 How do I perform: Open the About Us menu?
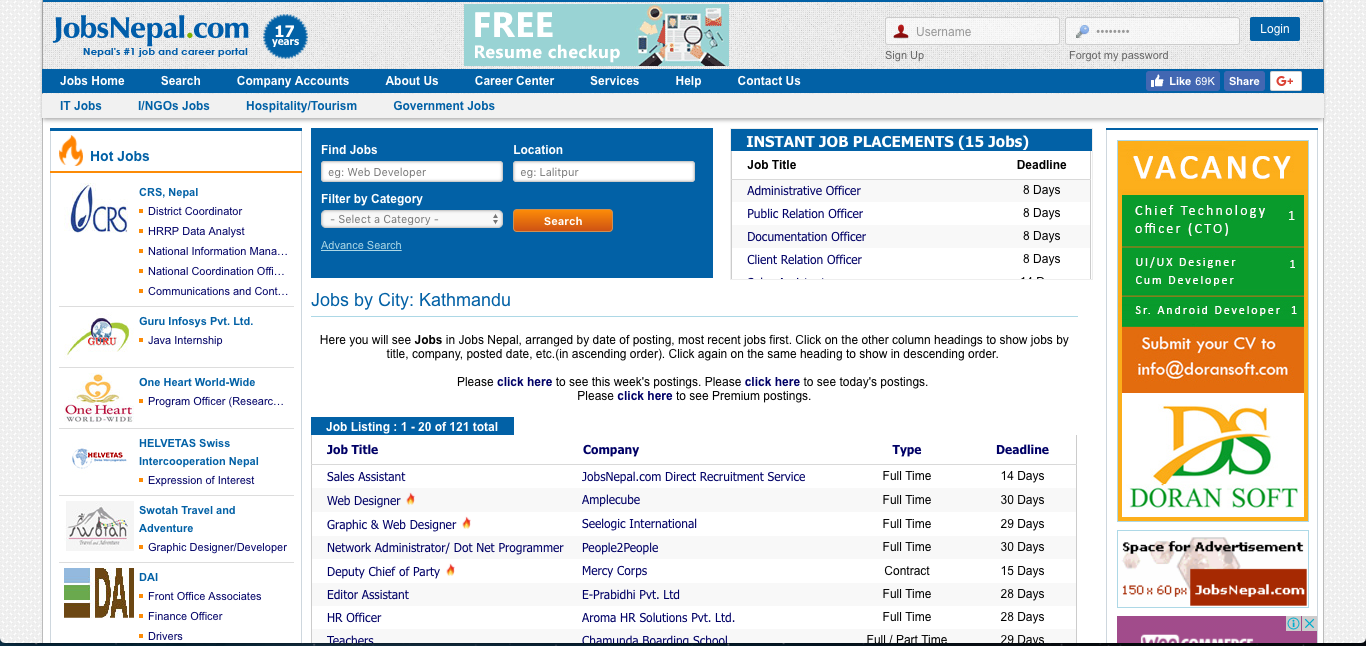(x=412, y=81)
